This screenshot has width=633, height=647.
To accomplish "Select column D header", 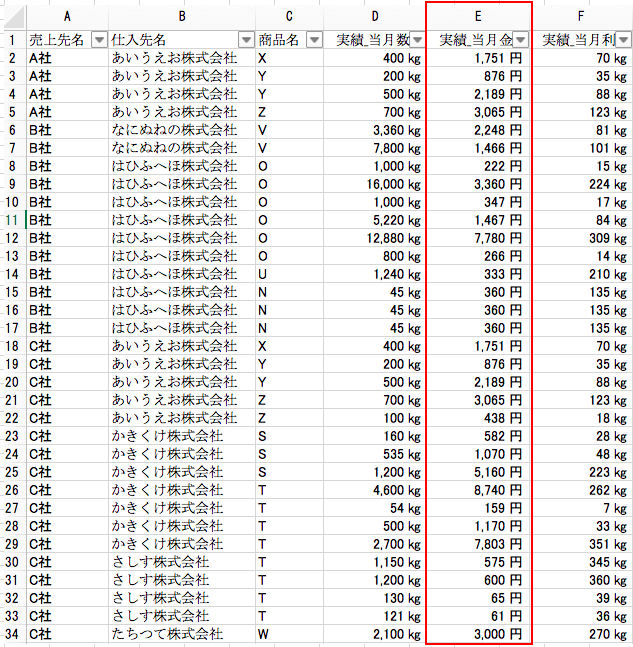I will [375, 17].
